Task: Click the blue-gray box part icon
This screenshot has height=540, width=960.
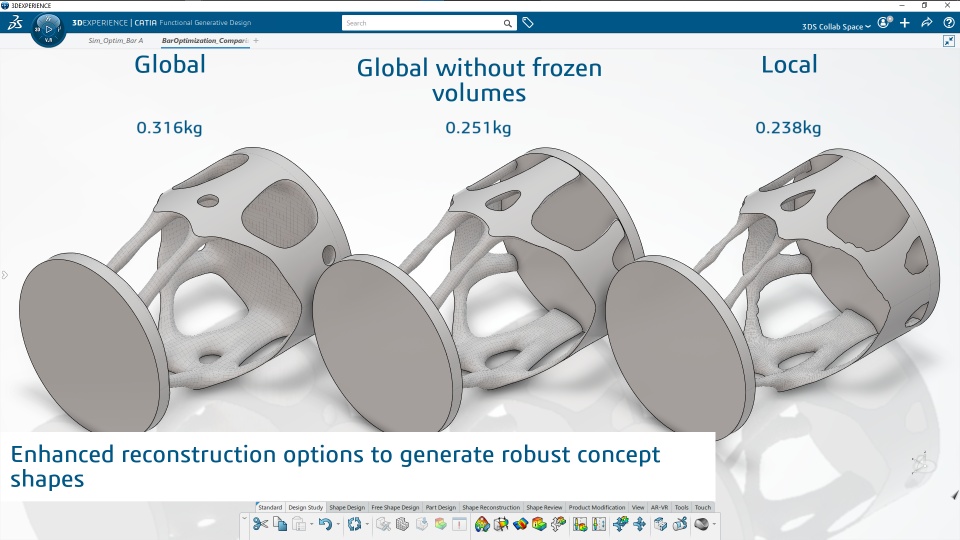Action: 660,524
